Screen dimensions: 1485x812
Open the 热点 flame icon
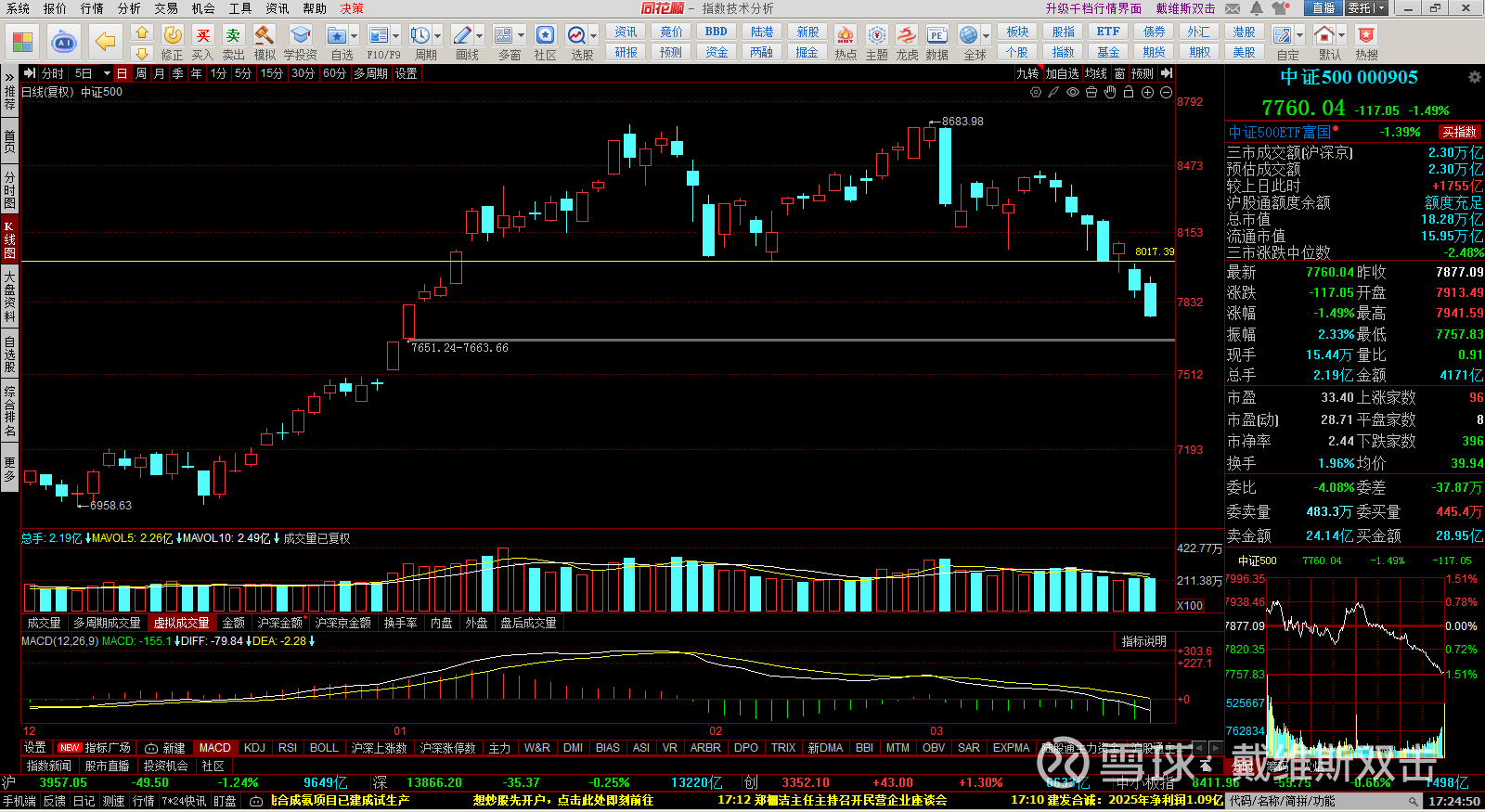(x=846, y=35)
